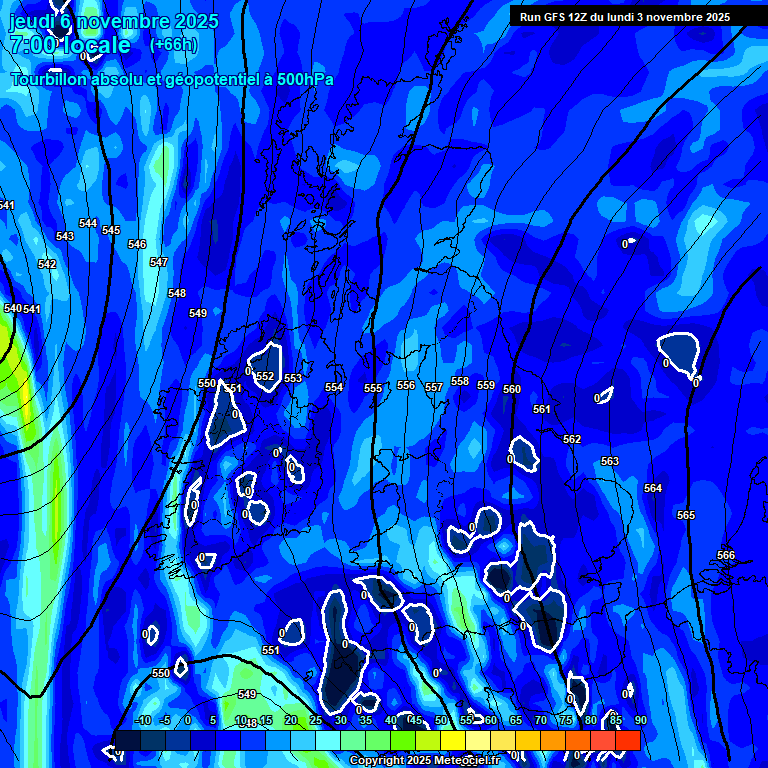Click the 546 contour label upper left

[x=137, y=245]
